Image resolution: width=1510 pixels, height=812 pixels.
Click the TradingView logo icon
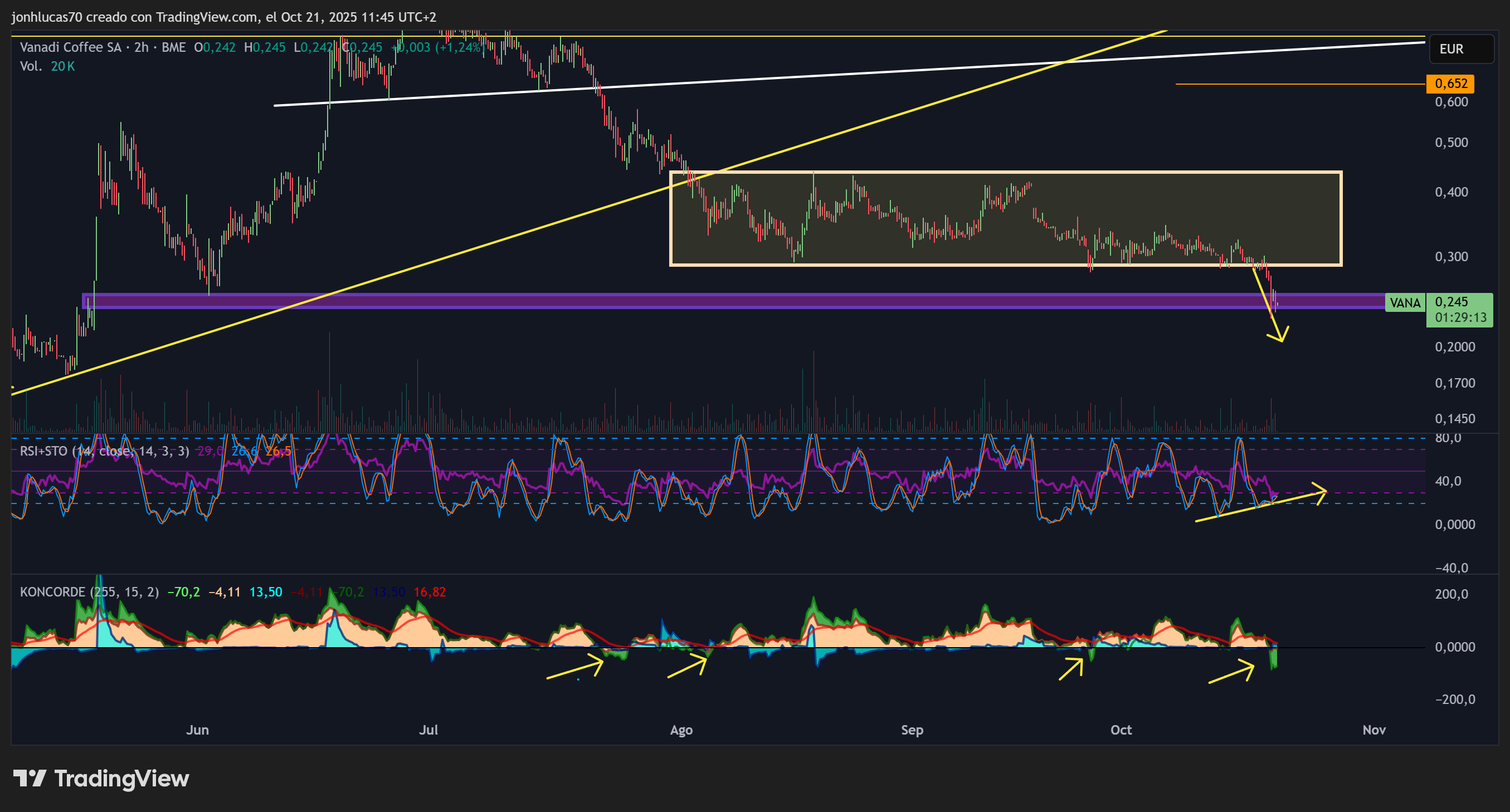(30, 778)
